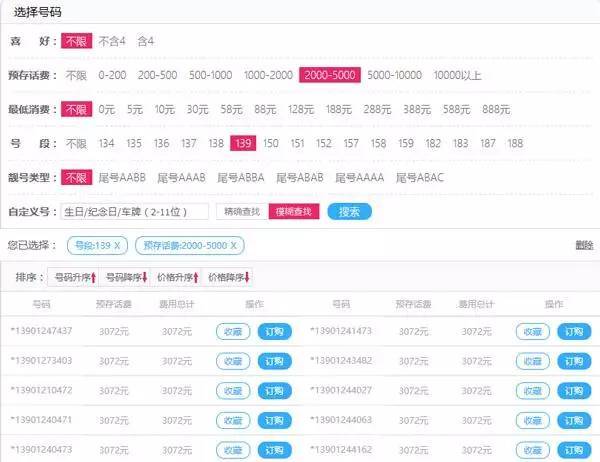Order number 13901273403 with 订购
600x462 pixels.
pos(274,361)
